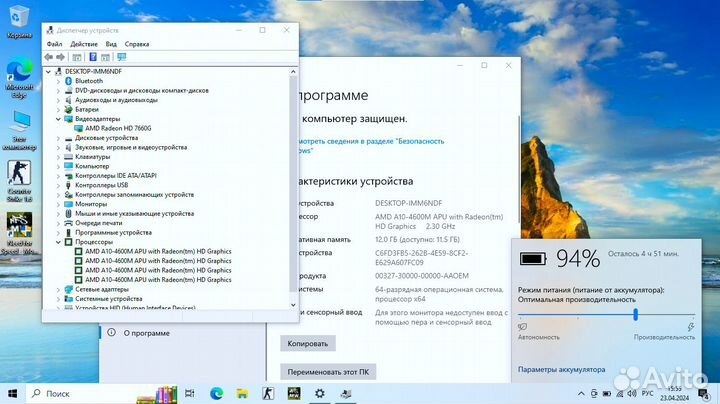Click the Back arrow in Device Manager toolbar
Image resolution: width=720 pixels, height=404 pixels.
[49, 57]
